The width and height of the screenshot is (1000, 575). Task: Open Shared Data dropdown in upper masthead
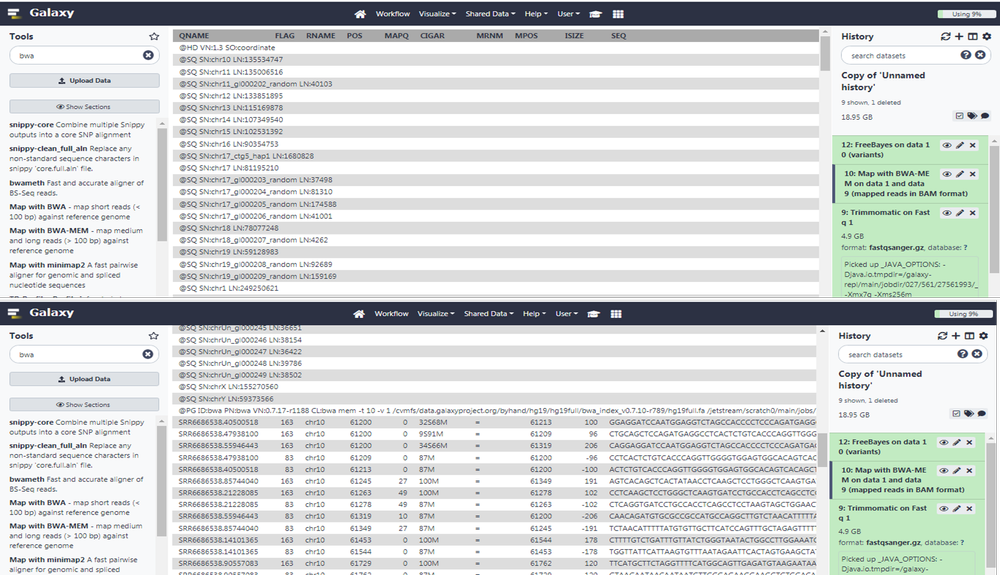(490, 14)
